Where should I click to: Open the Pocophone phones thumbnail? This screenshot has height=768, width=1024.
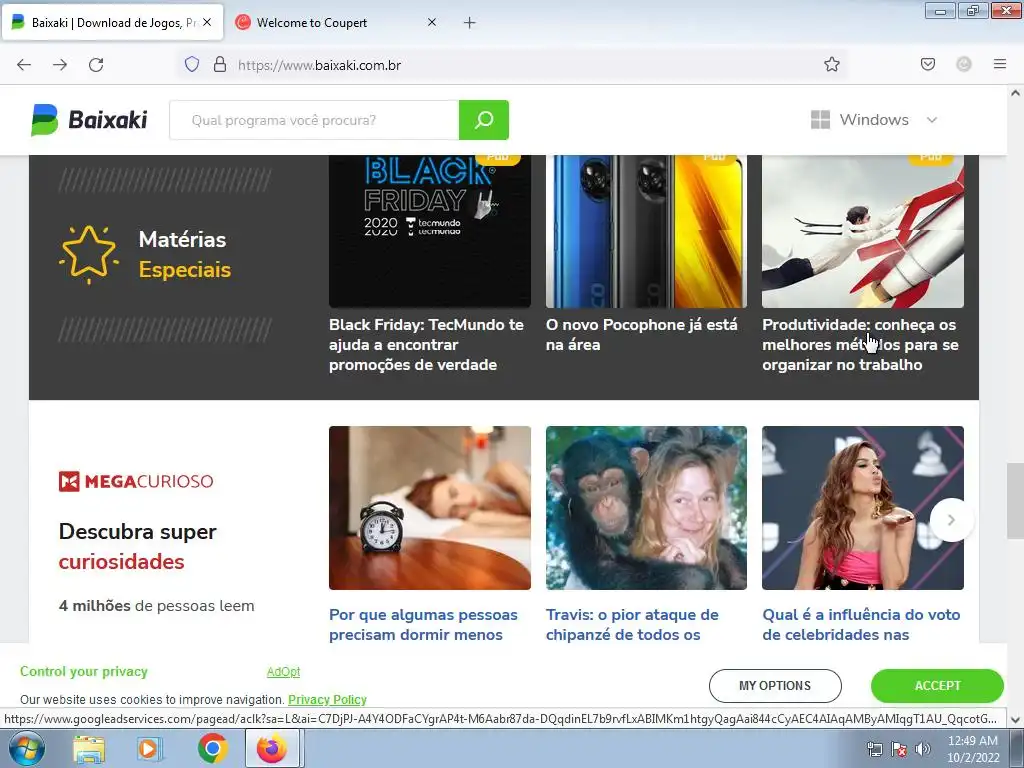click(x=646, y=231)
